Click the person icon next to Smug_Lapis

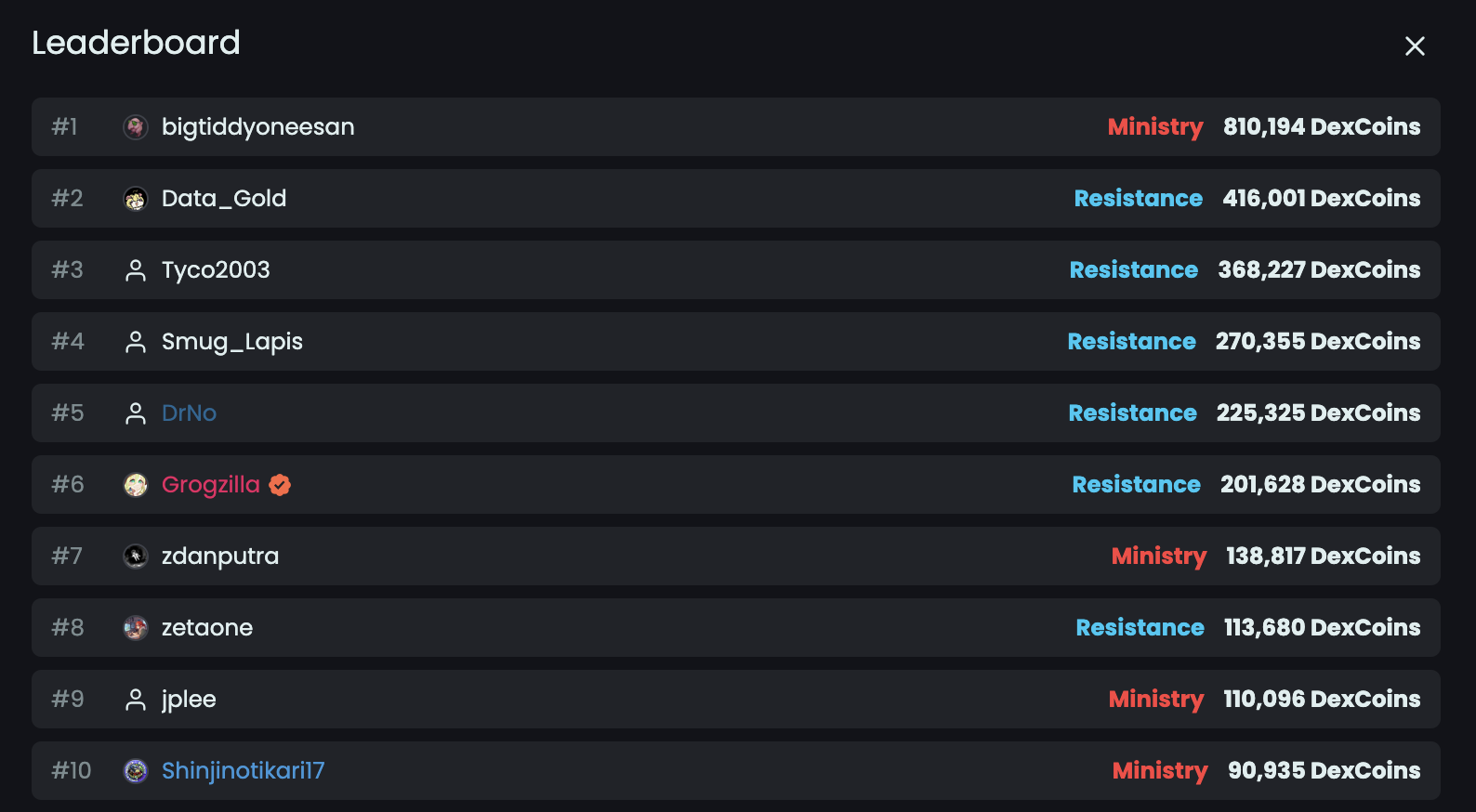[x=136, y=342]
